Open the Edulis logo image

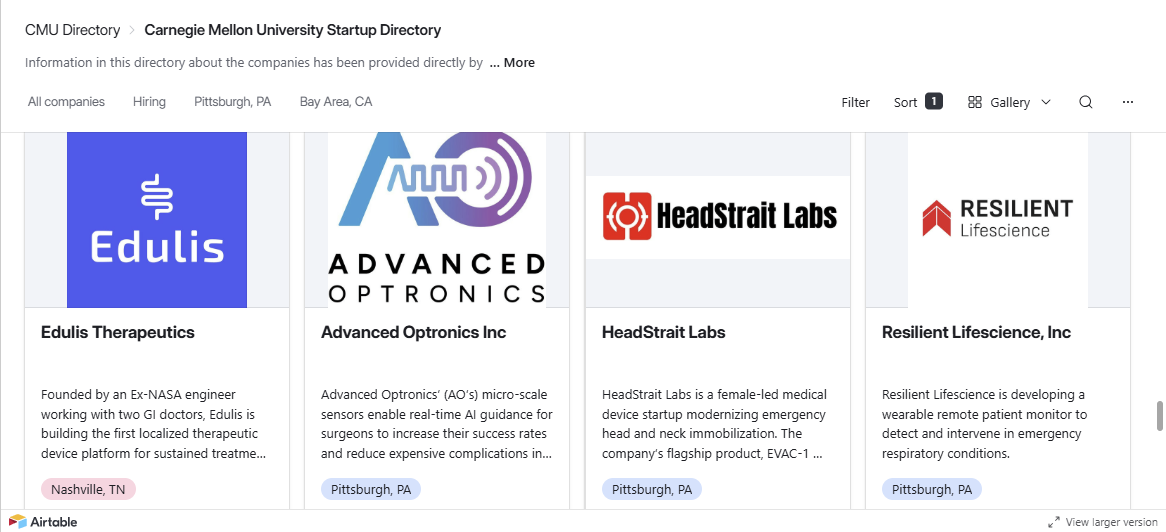(x=157, y=220)
